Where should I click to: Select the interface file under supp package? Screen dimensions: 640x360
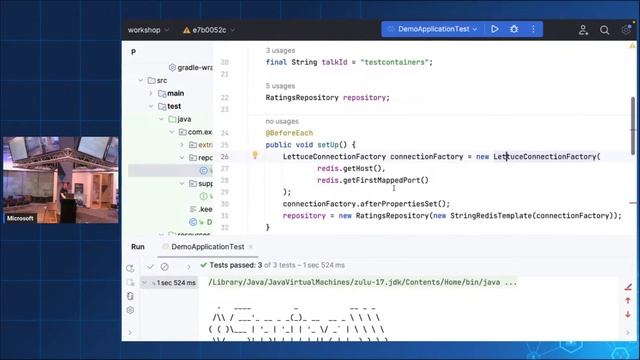pos(206,196)
